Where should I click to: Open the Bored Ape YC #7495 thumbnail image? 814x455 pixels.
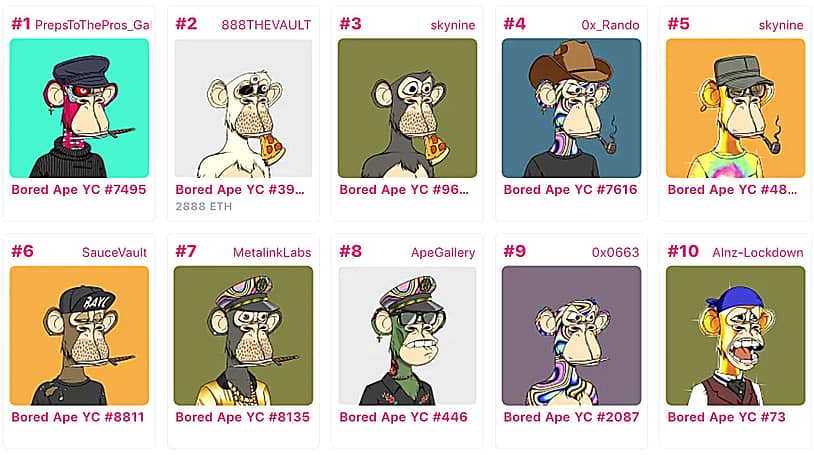click(79, 108)
